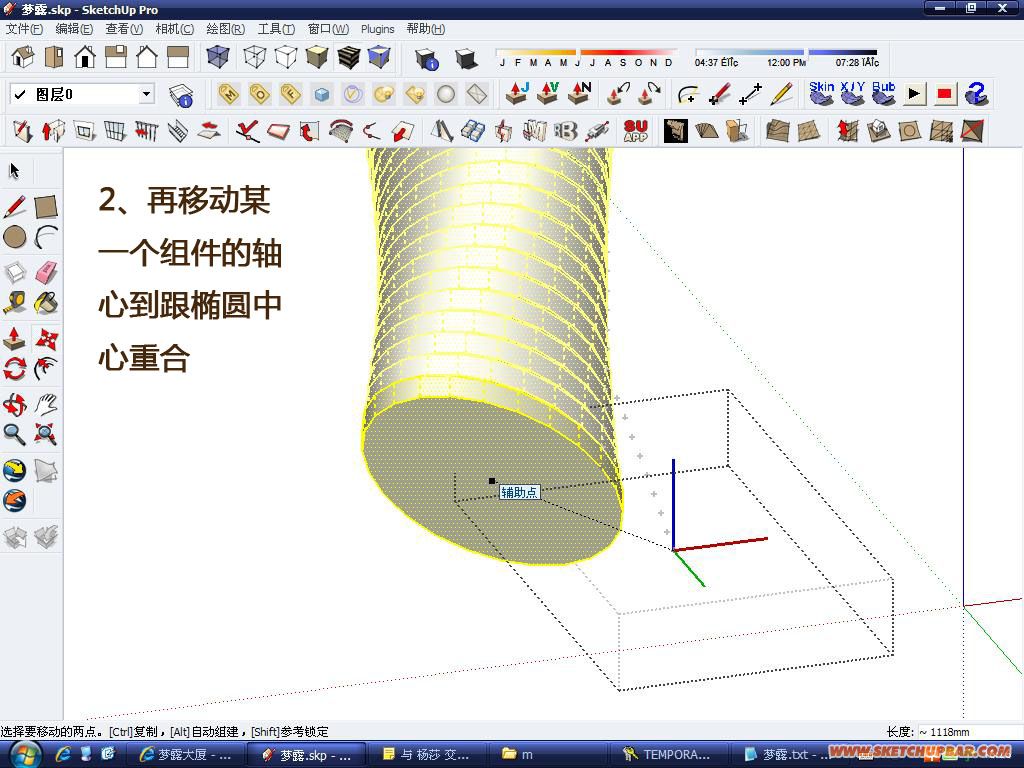Switch to 梦露大厦 taskbar window
Viewport: 1024px width, 768px height.
[185, 755]
